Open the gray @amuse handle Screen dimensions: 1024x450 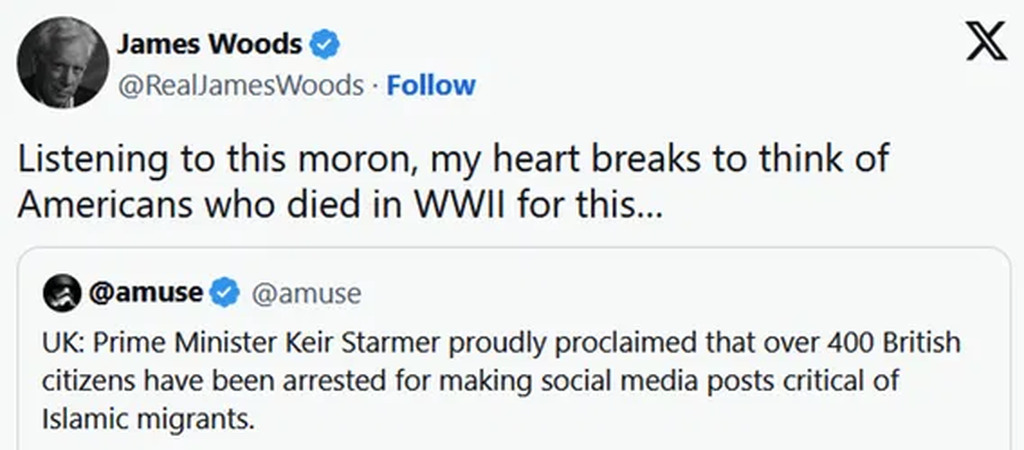304,293
